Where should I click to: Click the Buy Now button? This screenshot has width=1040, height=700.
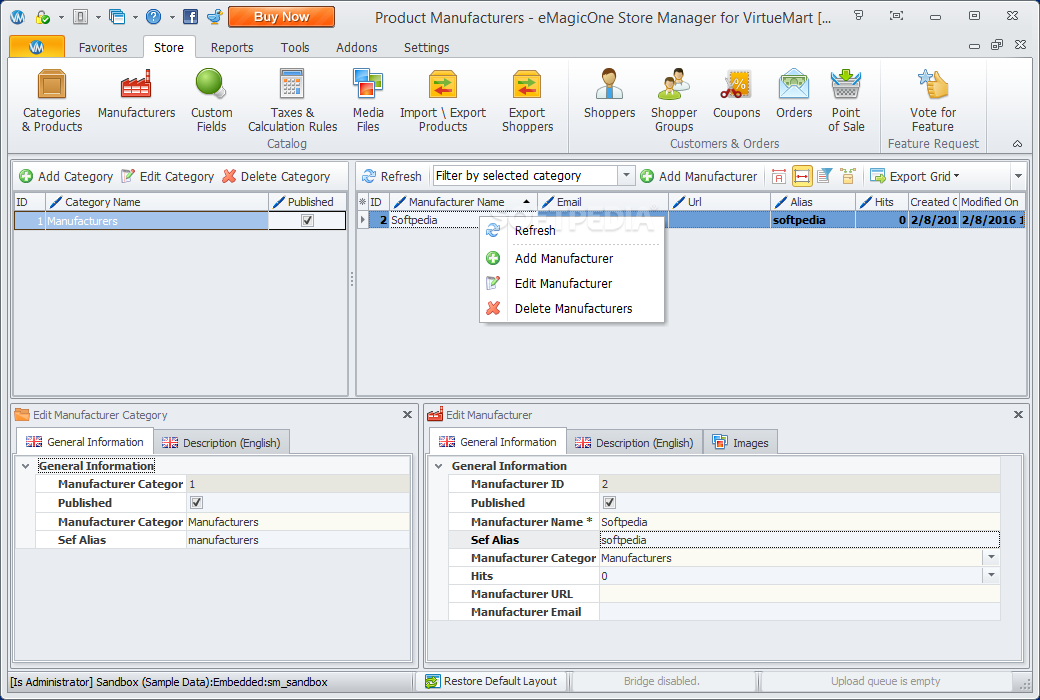pos(281,17)
